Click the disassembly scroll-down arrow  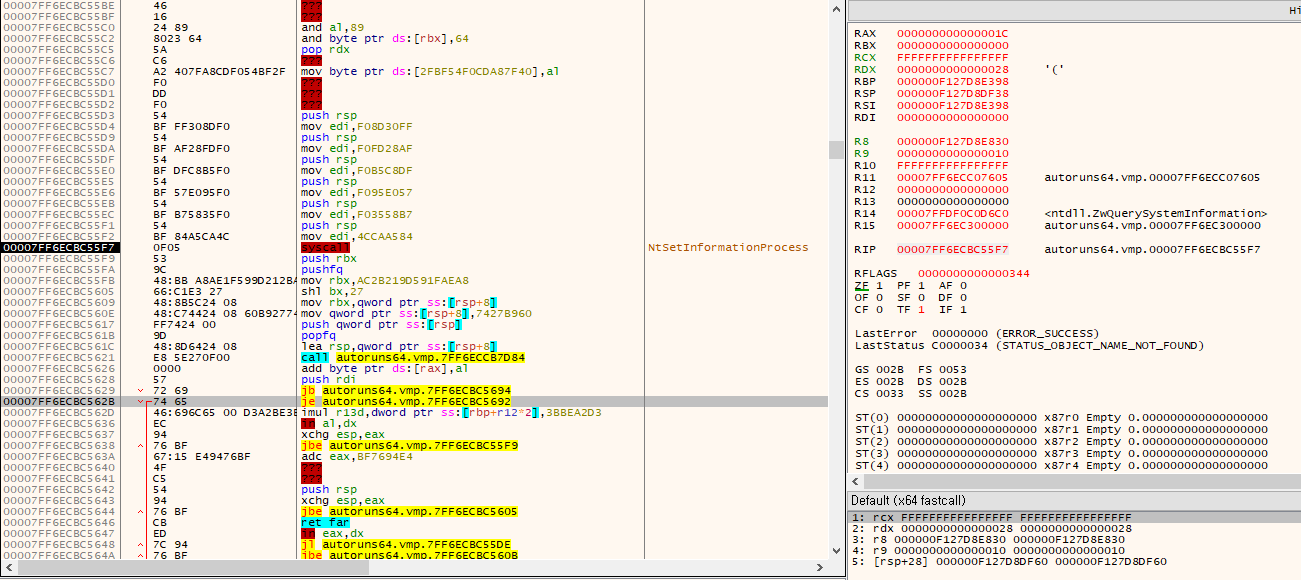click(835, 552)
